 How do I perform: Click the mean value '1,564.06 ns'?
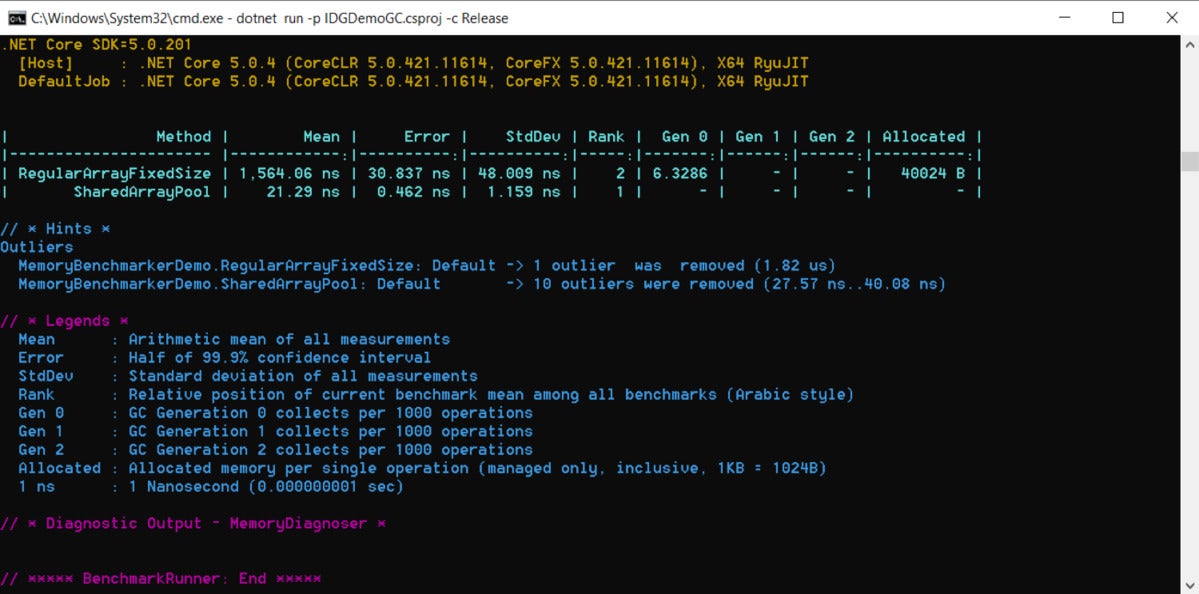click(x=290, y=174)
